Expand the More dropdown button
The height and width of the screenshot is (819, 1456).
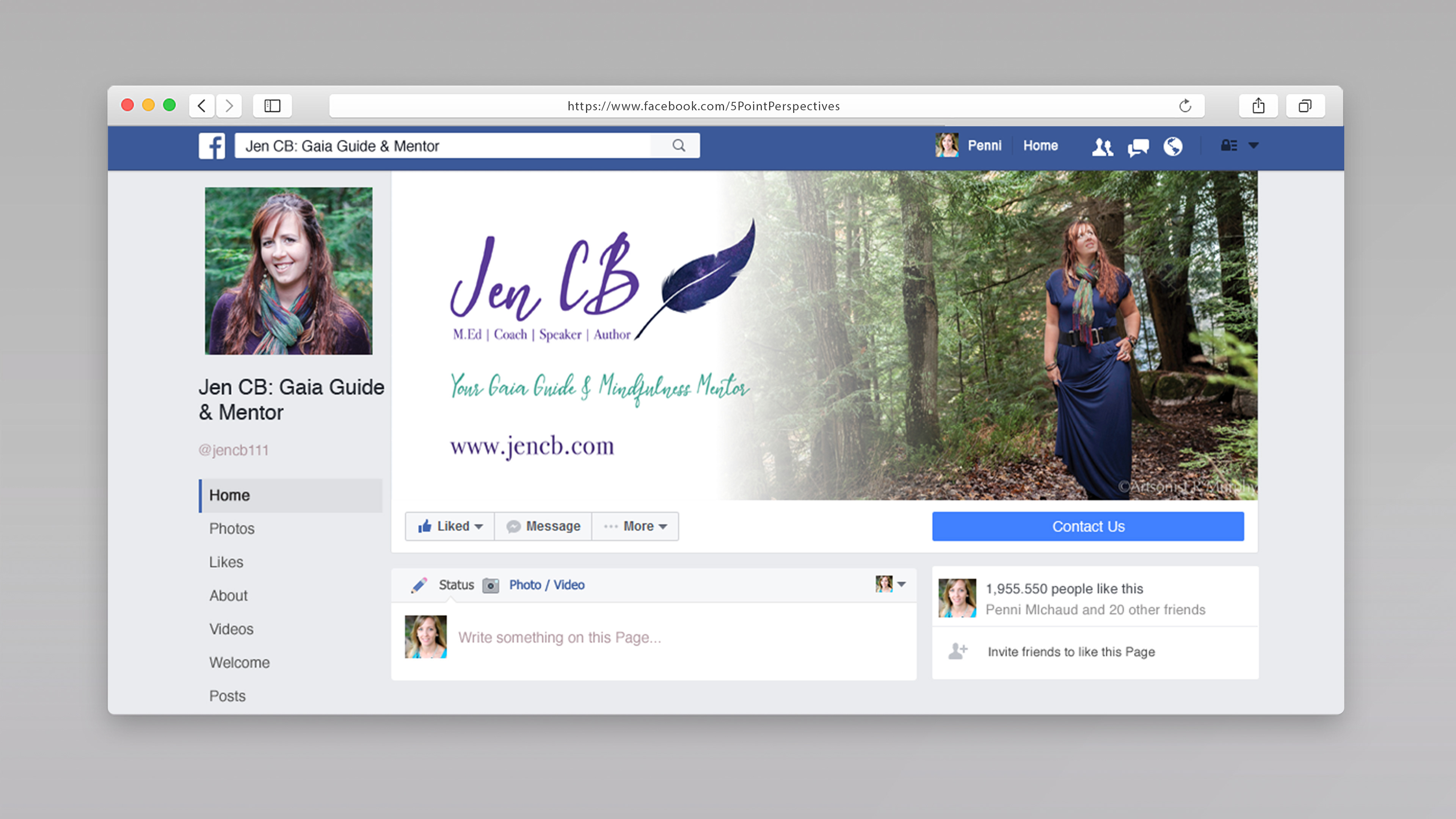point(635,526)
